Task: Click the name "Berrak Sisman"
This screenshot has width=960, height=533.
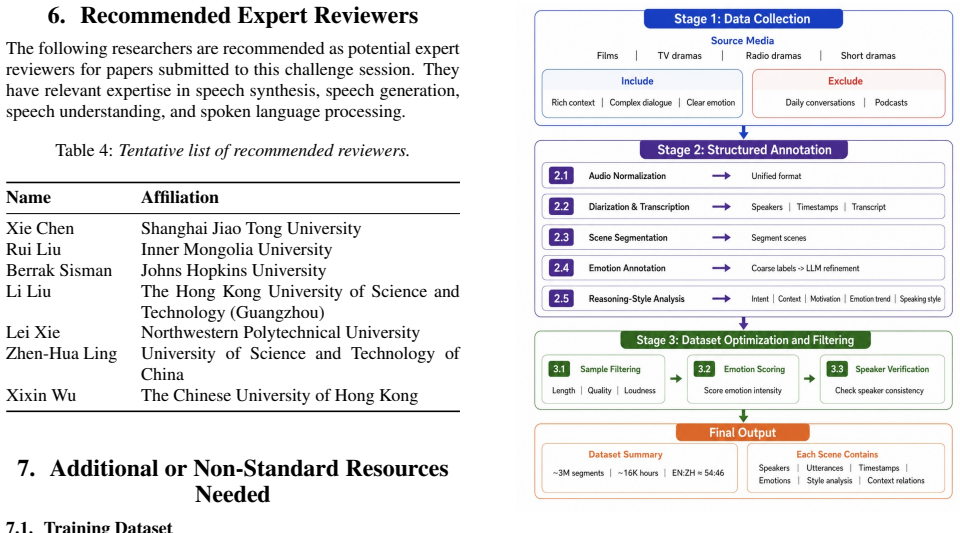Action: (59, 270)
